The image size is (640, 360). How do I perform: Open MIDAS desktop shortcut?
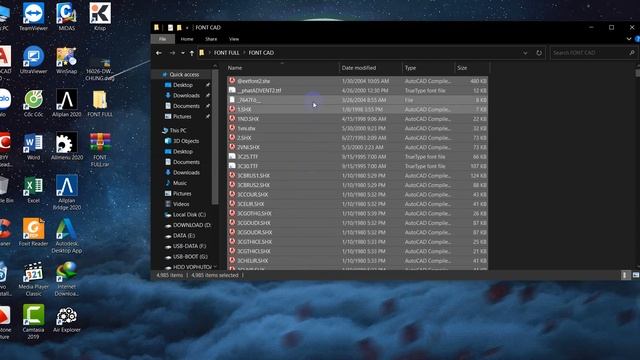pyautogui.click(x=67, y=16)
